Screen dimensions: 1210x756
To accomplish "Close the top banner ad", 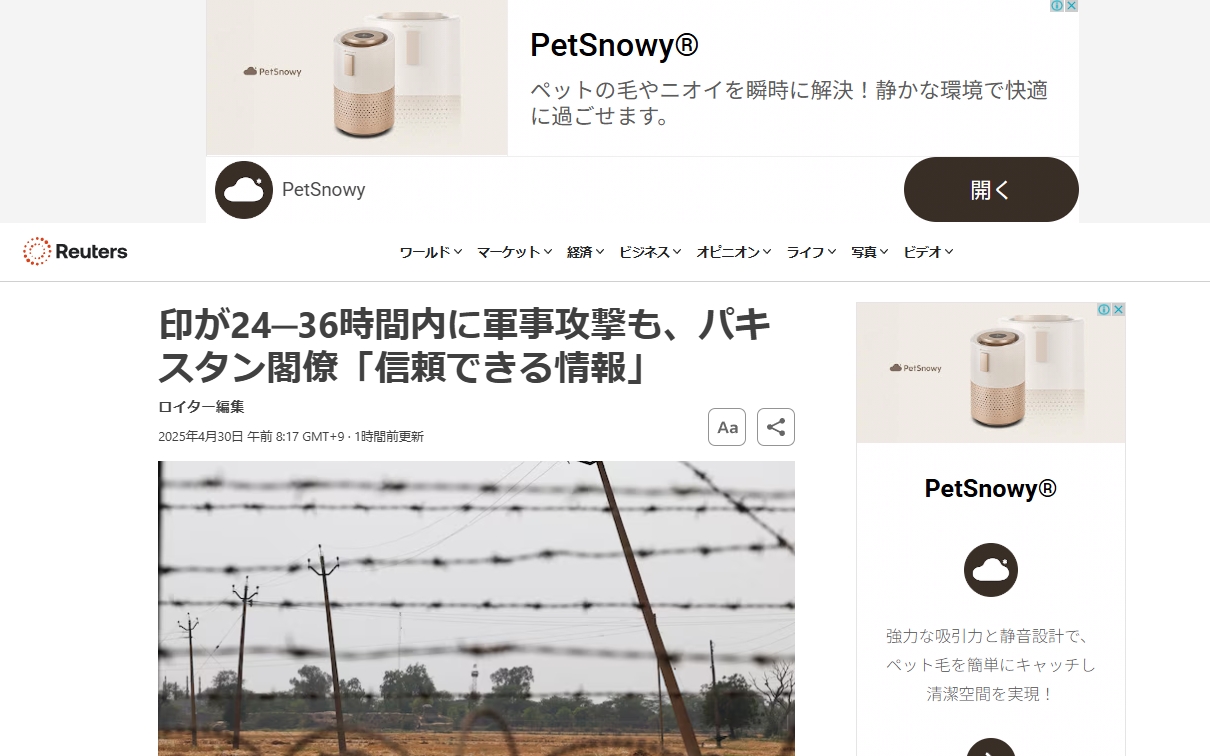I will pos(1071,6).
